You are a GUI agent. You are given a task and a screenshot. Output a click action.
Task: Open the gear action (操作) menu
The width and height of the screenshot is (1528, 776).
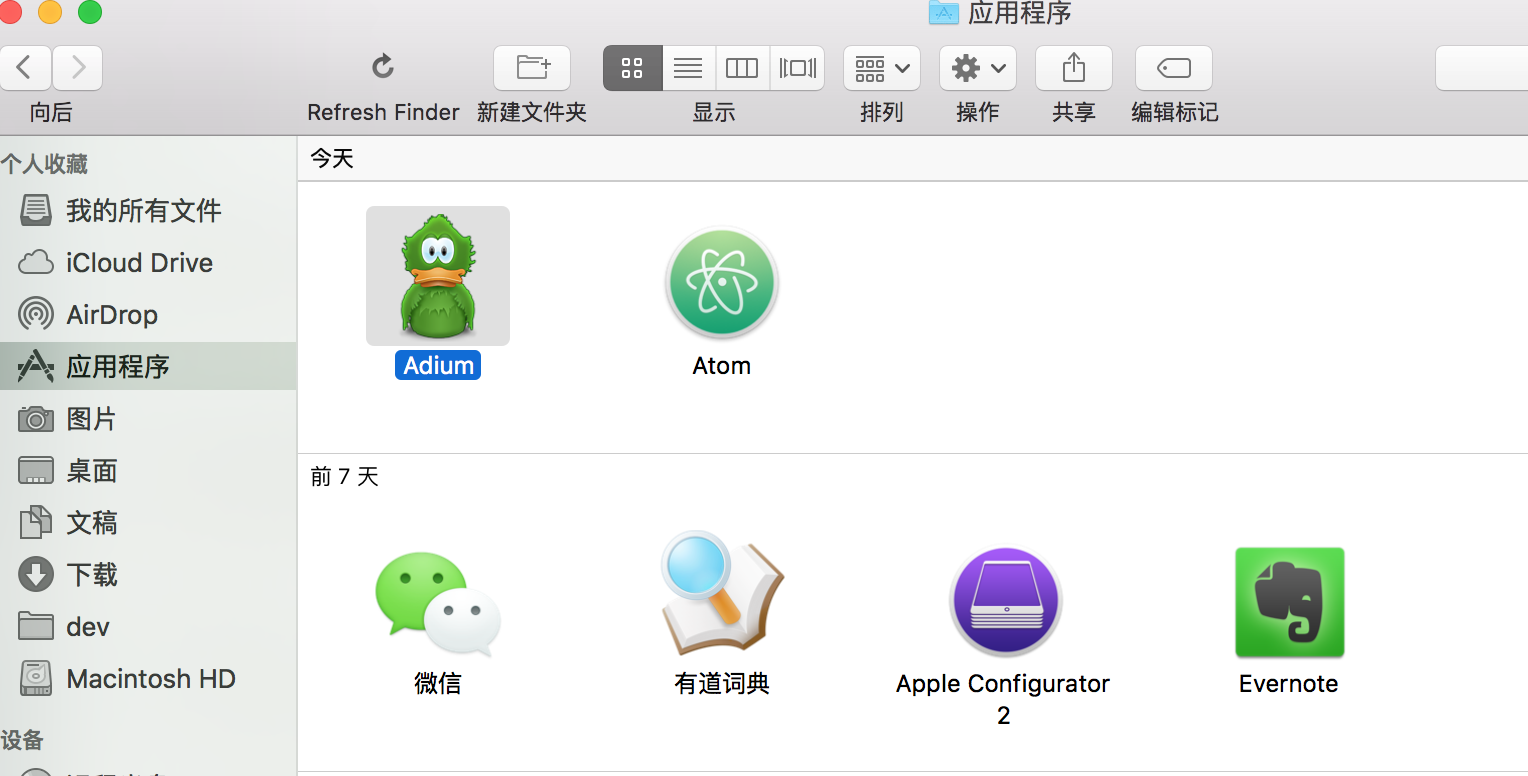click(978, 68)
